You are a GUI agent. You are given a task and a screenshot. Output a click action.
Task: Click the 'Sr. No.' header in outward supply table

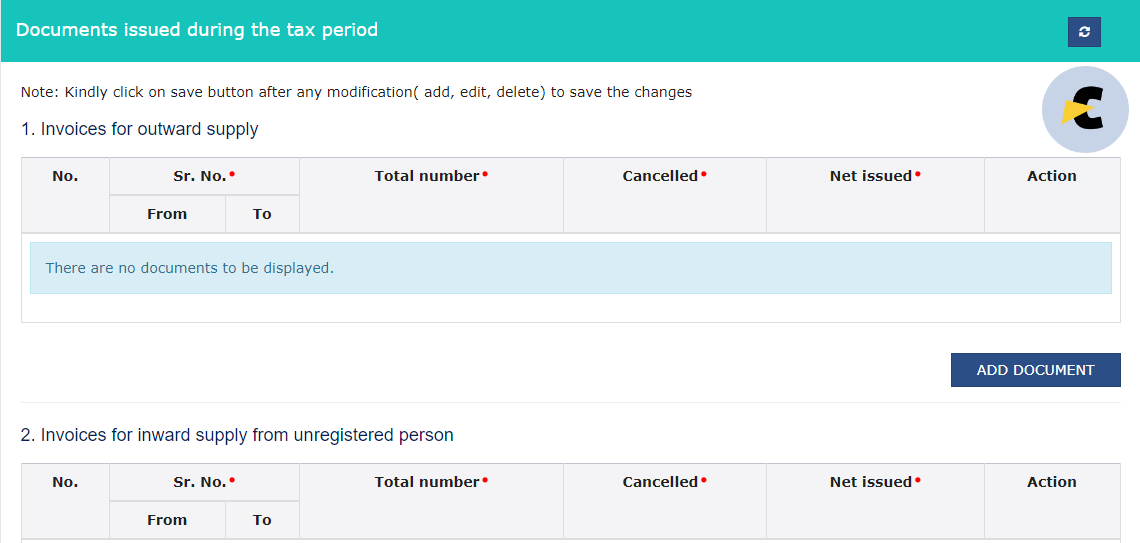tap(204, 176)
